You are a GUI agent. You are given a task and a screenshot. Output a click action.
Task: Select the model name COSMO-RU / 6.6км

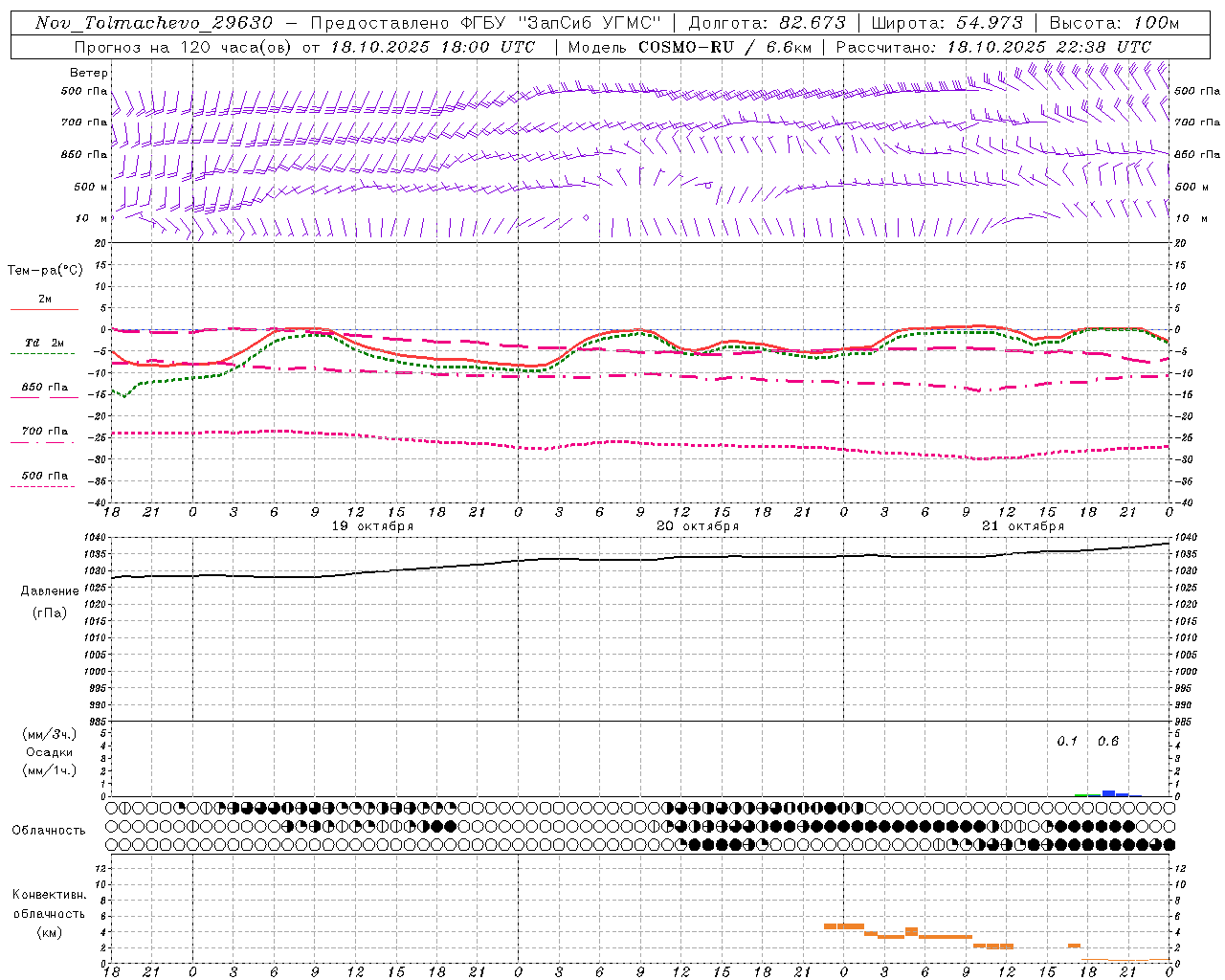tap(724, 47)
